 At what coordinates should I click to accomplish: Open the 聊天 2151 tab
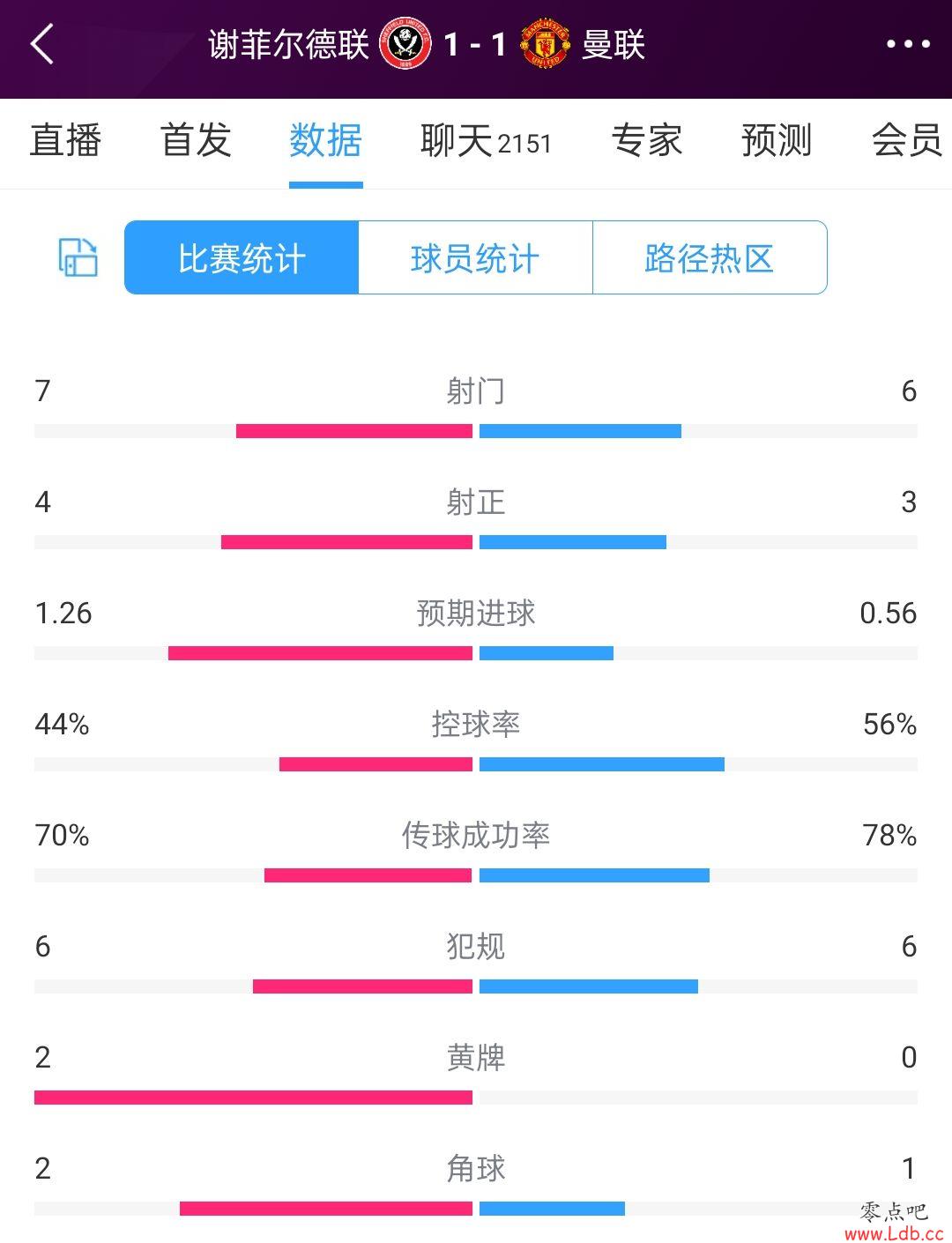tap(486, 141)
